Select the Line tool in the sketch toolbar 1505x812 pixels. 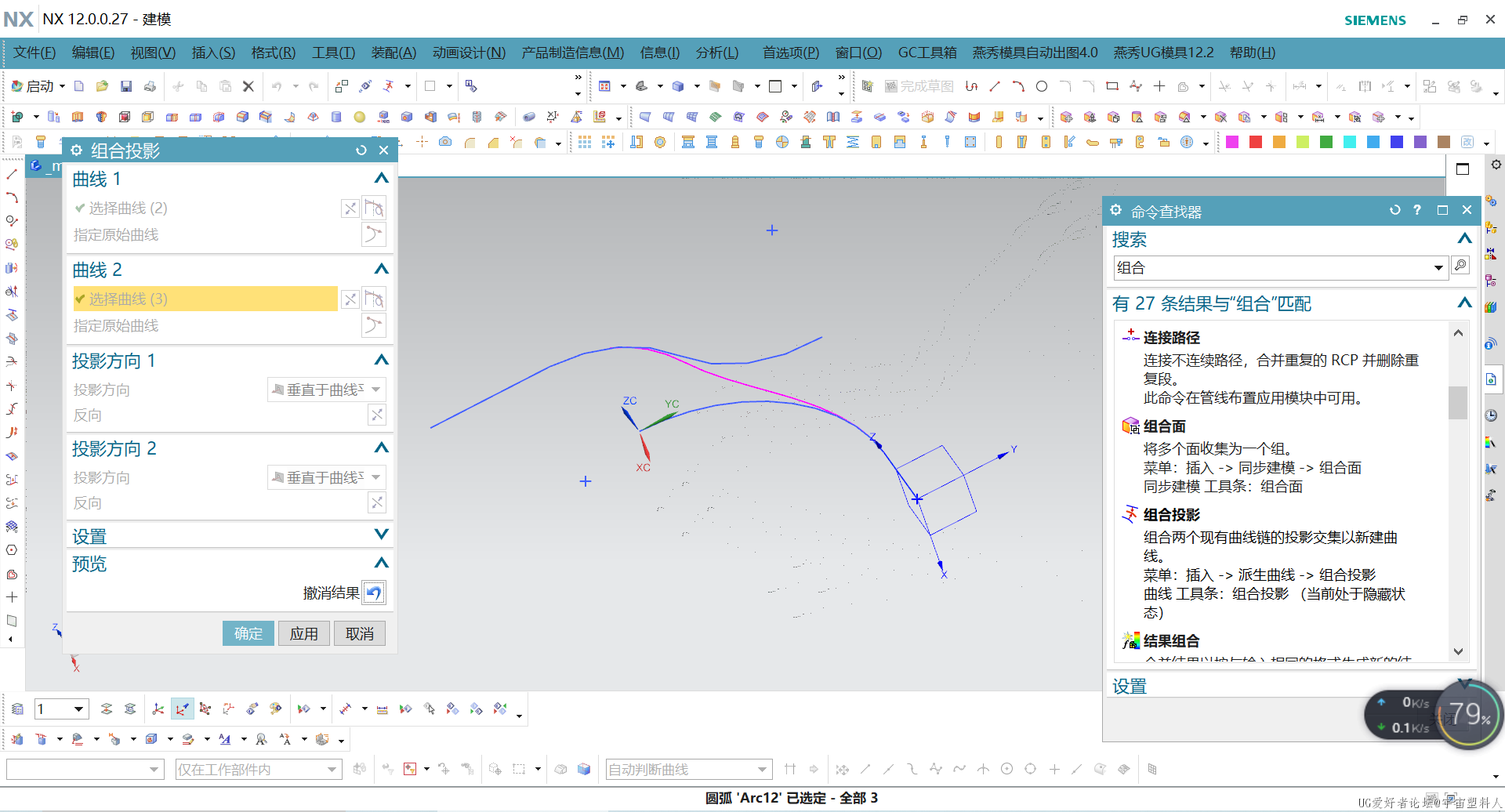(995, 86)
